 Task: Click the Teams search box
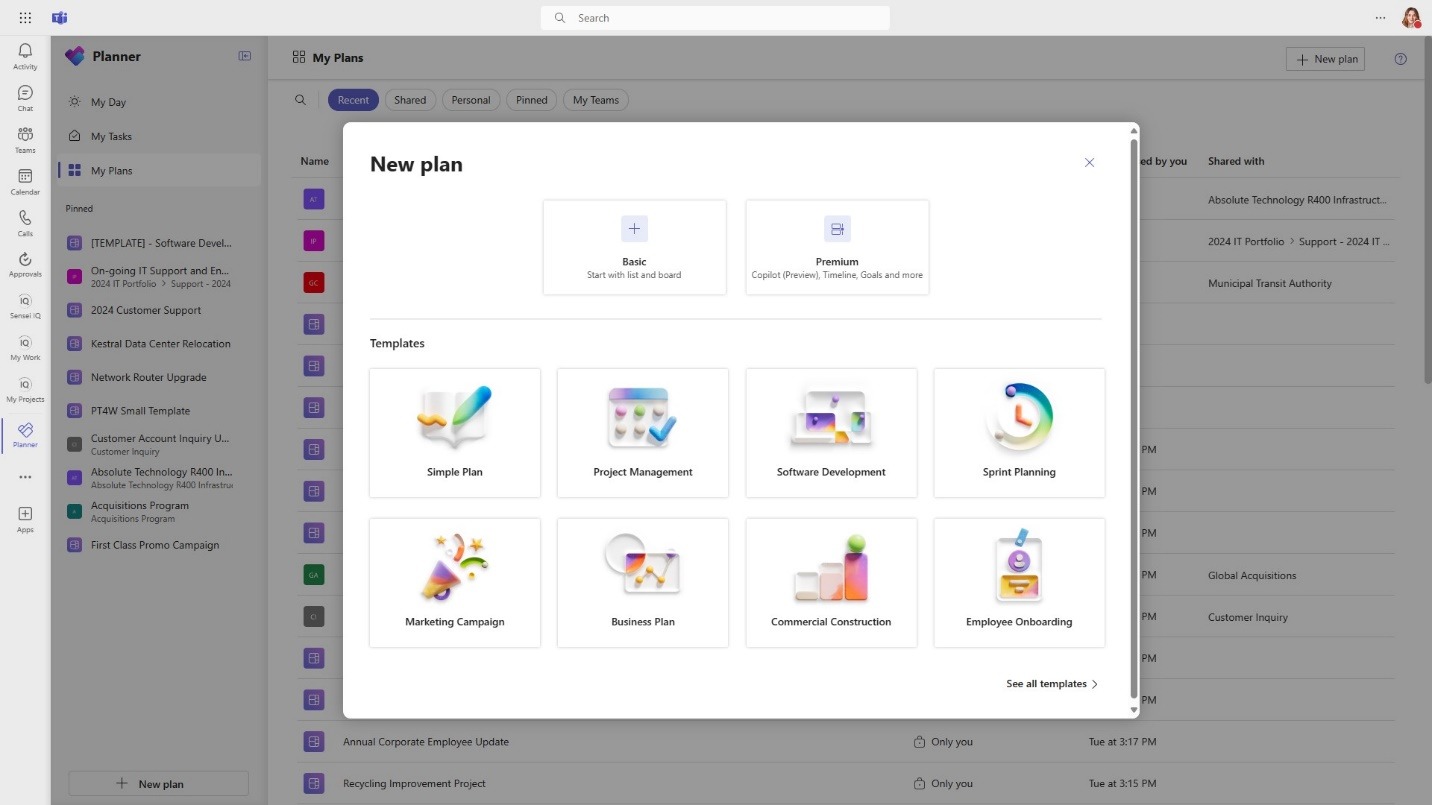click(715, 18)
